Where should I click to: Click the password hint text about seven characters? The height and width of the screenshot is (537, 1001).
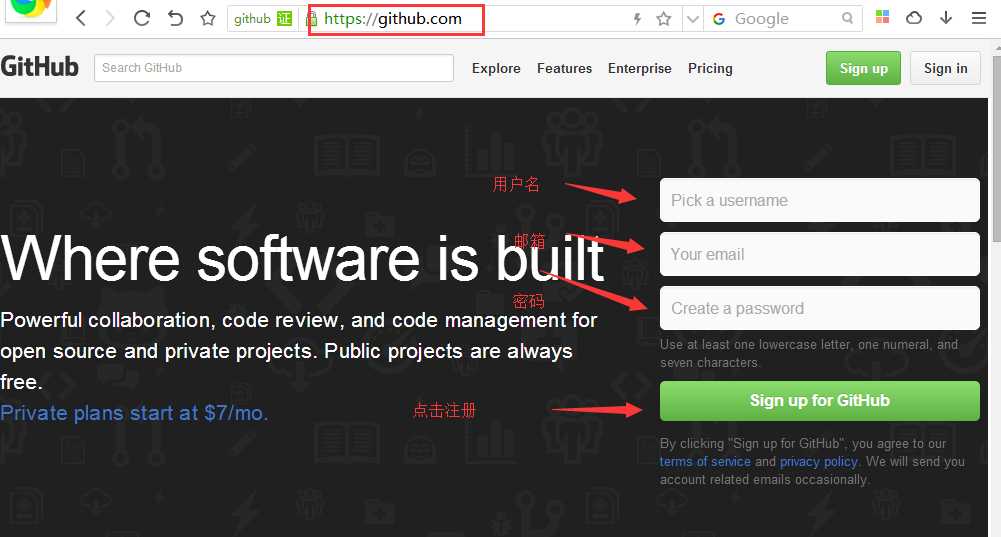(809, 354)
